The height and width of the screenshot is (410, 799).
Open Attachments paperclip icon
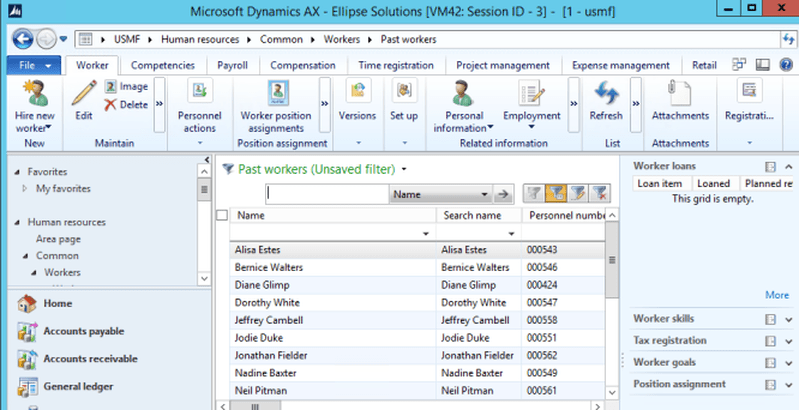(680, 94)
